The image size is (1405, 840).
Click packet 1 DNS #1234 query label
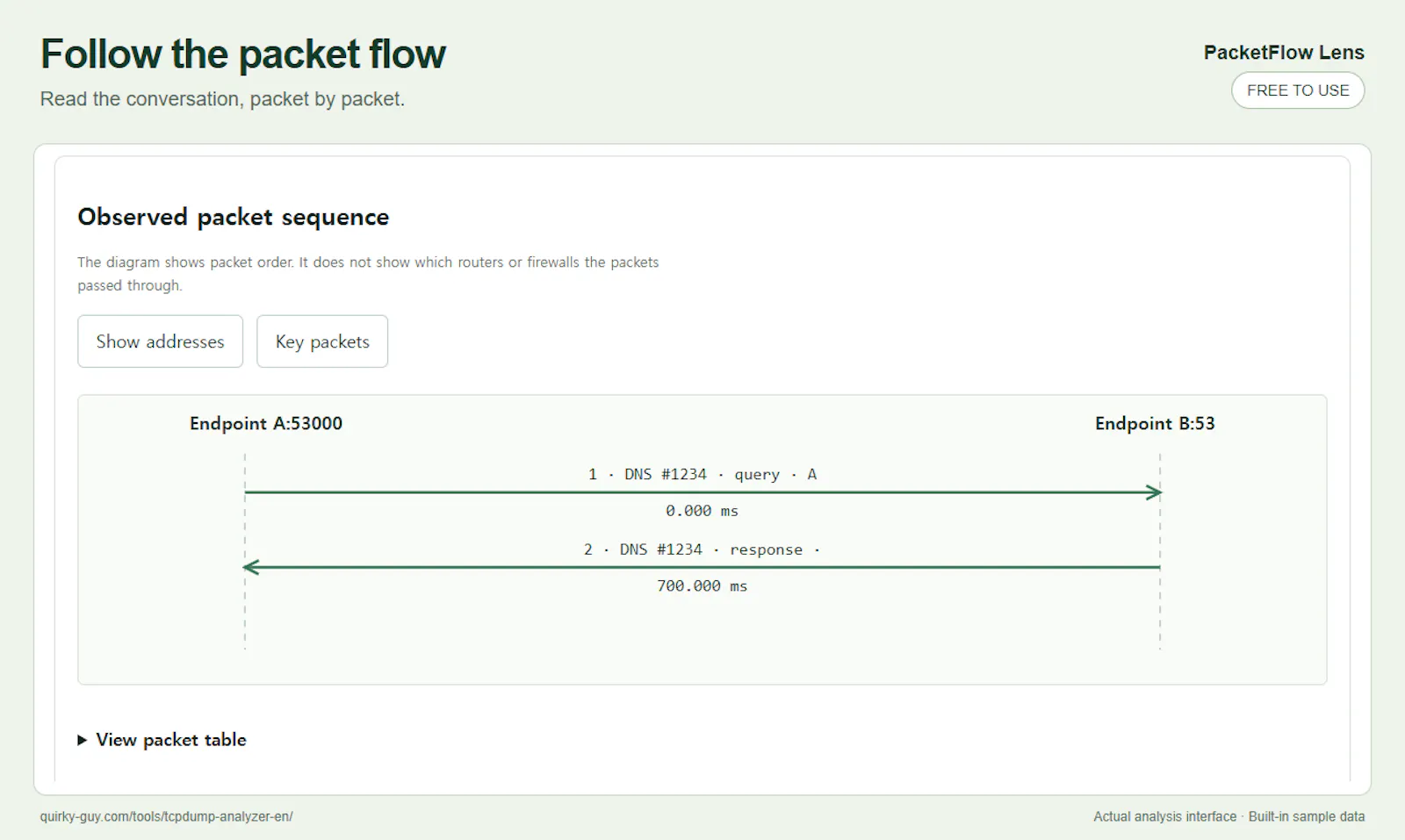click(702, 474)
